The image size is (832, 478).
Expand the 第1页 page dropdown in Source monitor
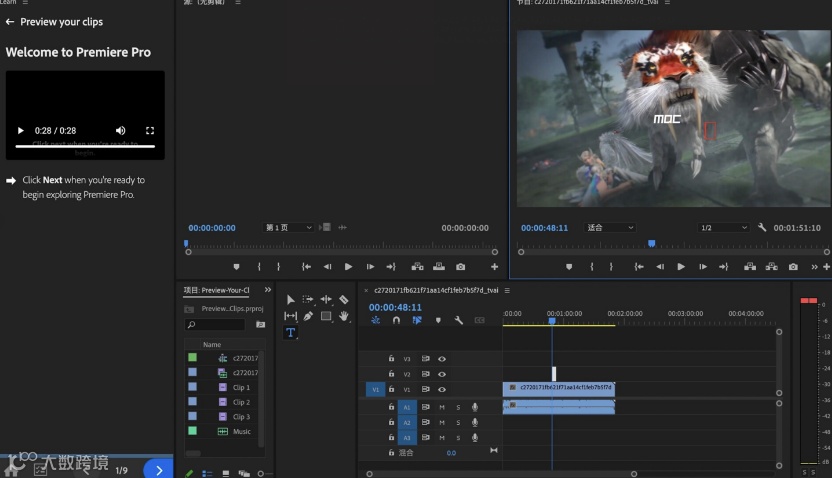(x=289, y=228)
